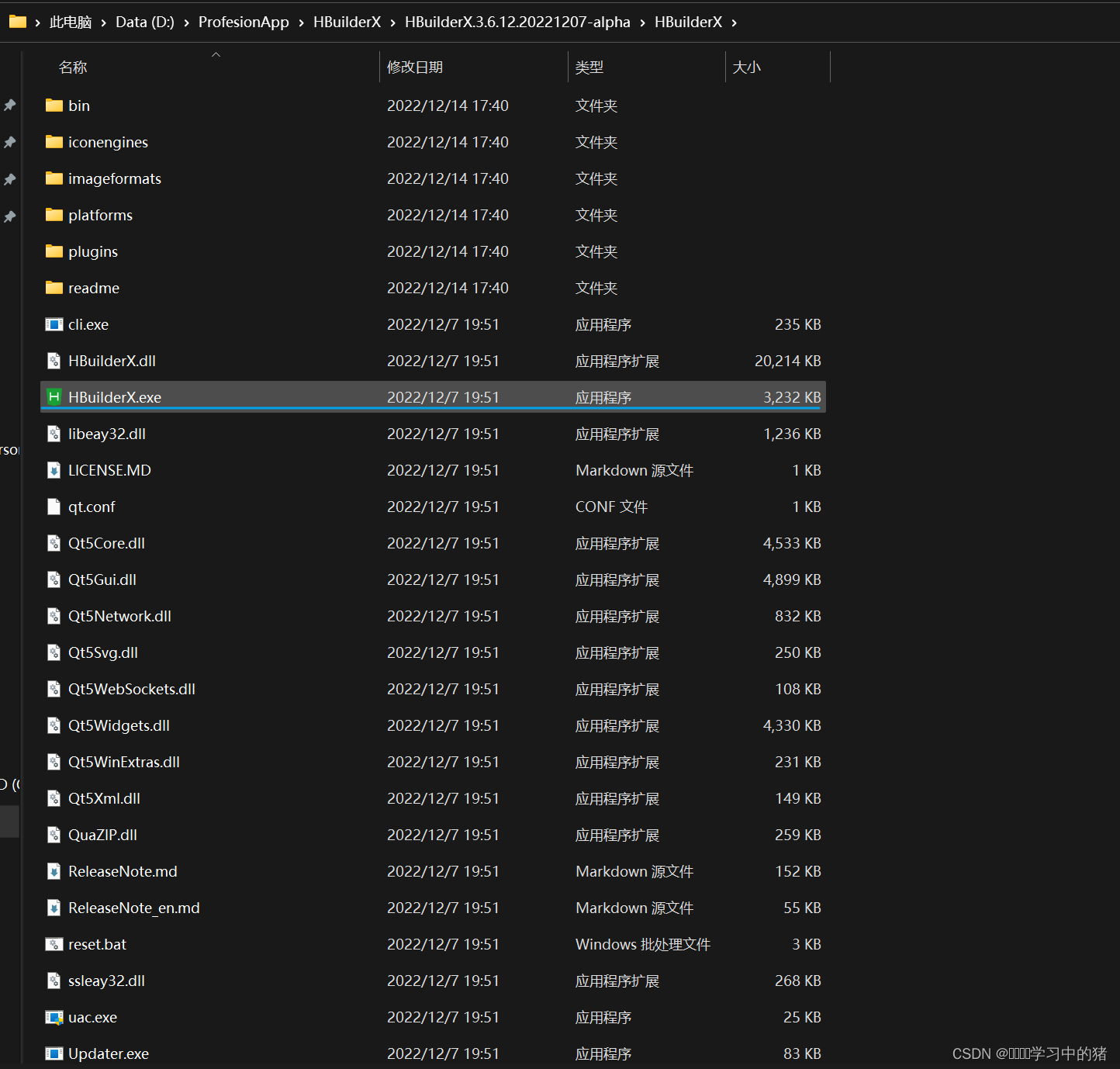Click the Qt5Gui.dll file icon

coord(54,579)
